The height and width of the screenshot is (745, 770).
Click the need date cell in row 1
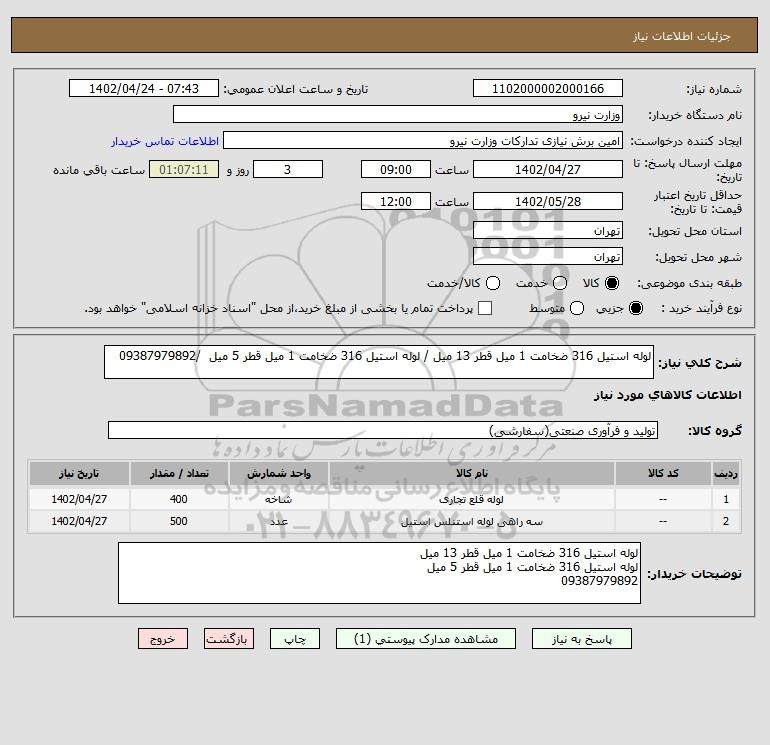[79, 499]
